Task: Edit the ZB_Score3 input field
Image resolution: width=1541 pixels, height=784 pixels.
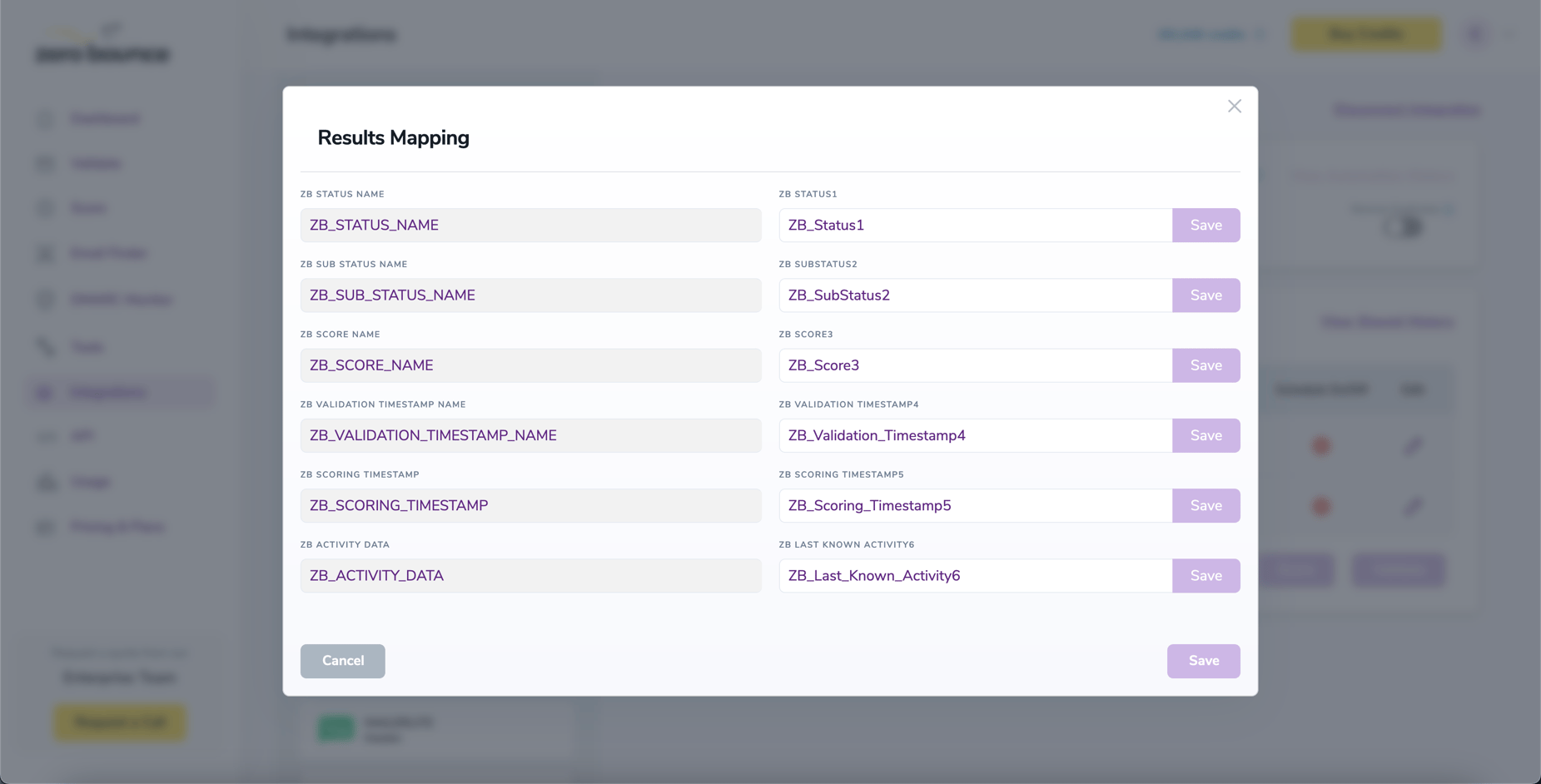Action: click(x=975, y=365)
